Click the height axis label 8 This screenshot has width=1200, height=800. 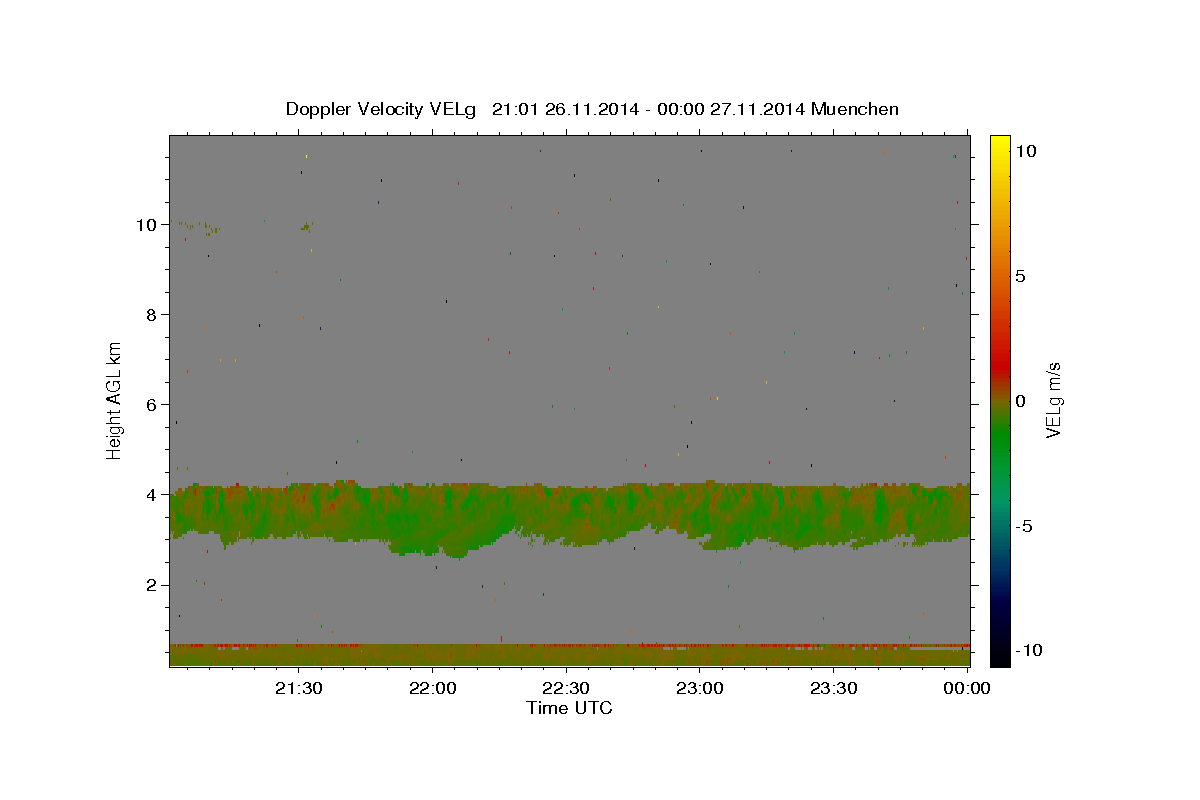point(153,315)
